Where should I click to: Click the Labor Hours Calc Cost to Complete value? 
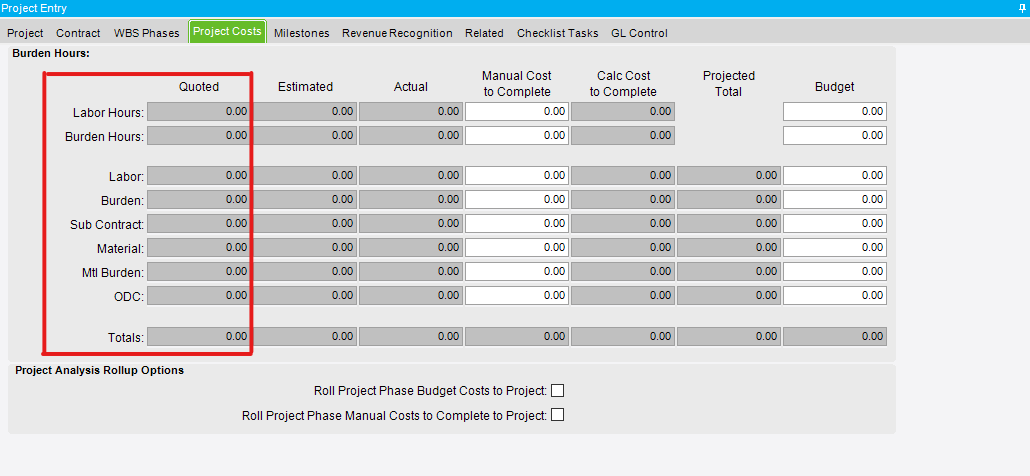pos(623,112)
